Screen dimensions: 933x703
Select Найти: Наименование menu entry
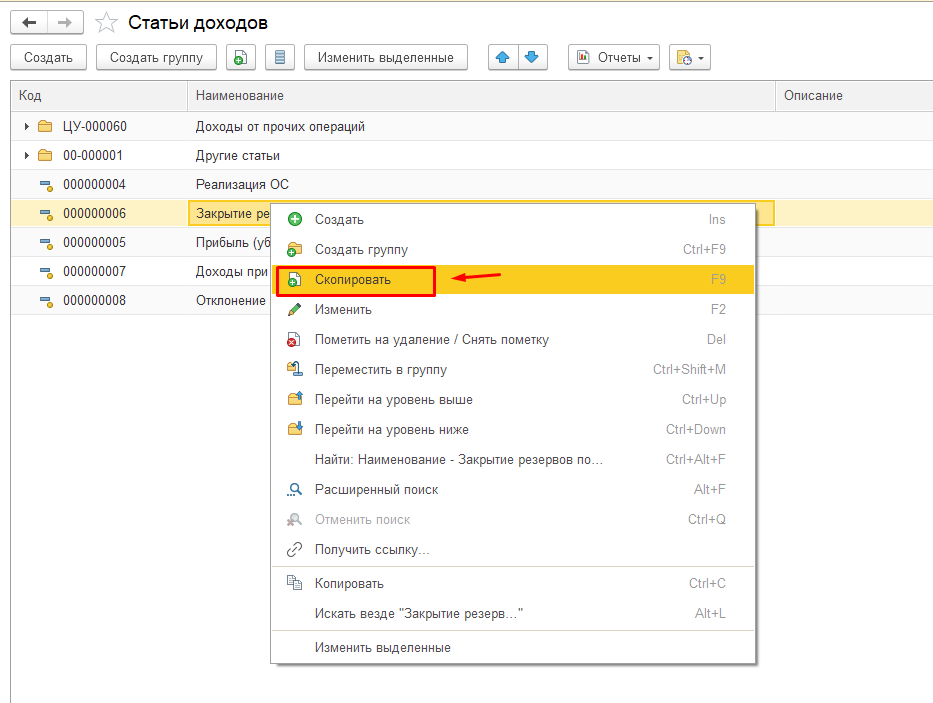point(513,460)
